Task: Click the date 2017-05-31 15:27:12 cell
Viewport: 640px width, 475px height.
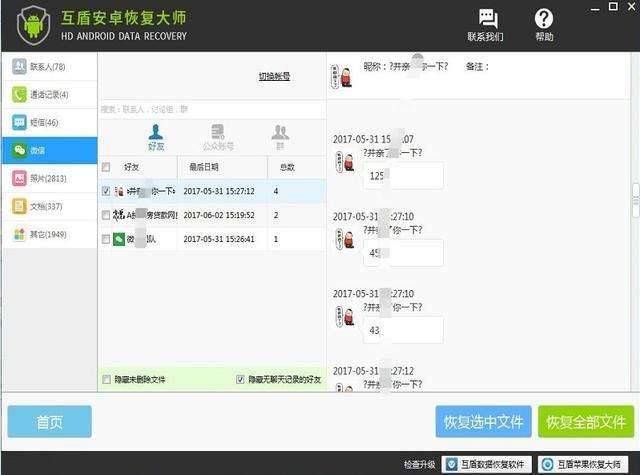Action: click(219, 191)
